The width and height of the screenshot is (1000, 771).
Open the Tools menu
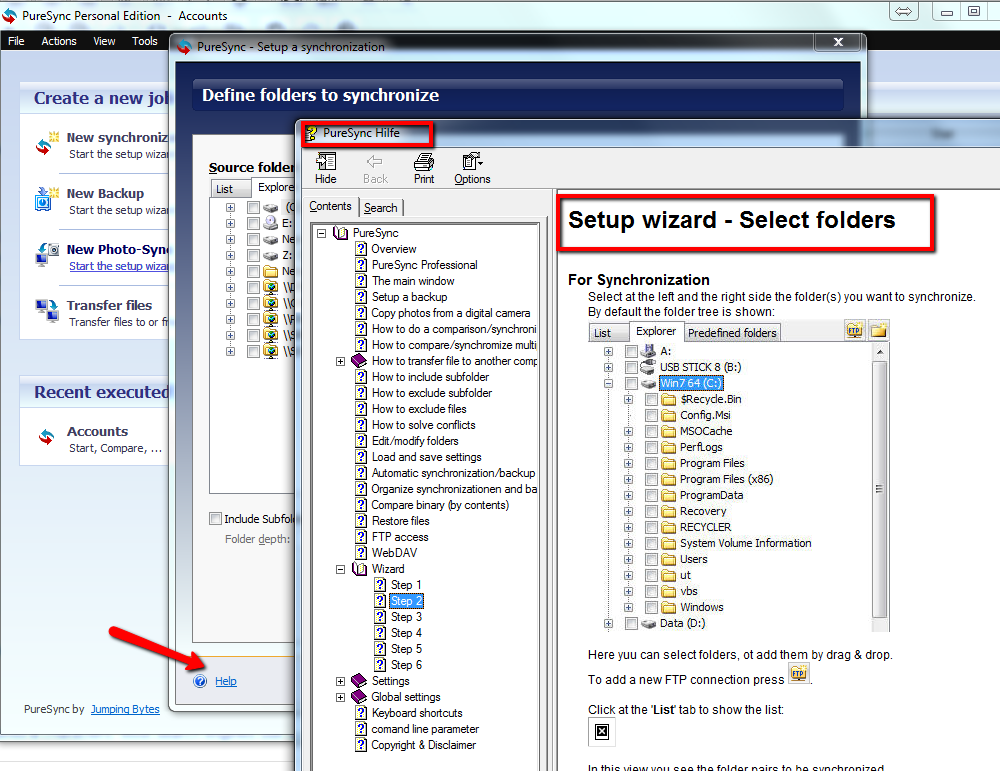tap(145, 41)
